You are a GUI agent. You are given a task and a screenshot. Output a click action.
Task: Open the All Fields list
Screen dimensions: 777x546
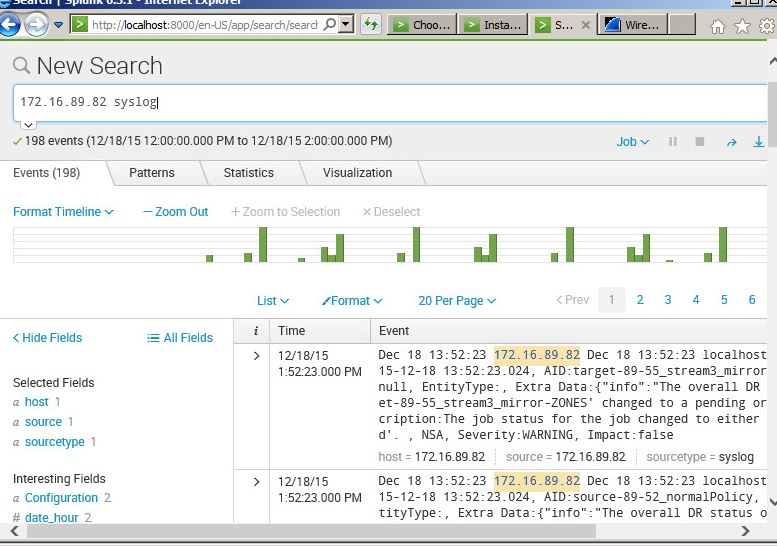[x=180, y=338]
